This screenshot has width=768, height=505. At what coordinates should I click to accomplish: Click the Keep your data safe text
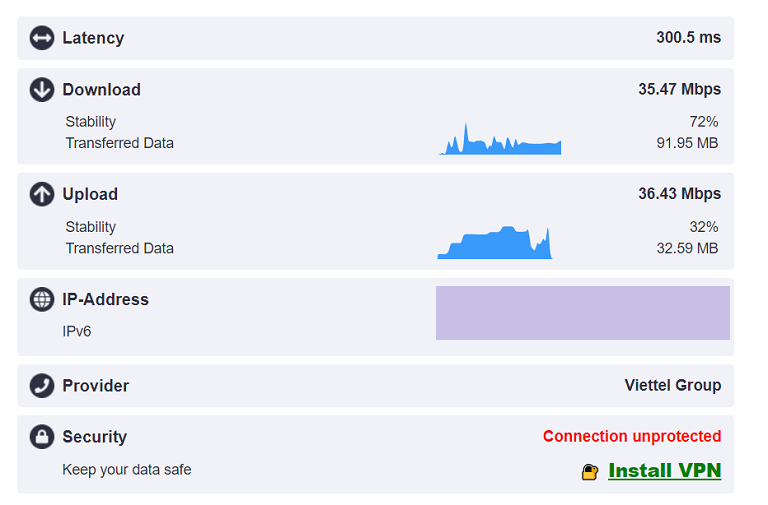click(x=126, y=470)
